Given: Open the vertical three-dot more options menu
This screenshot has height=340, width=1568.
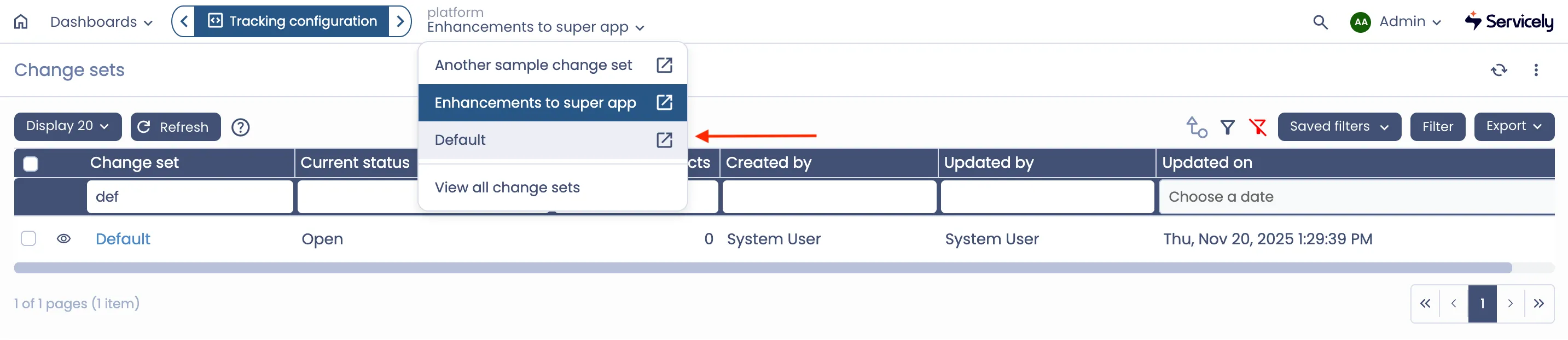Looking at the screenshot, I should tap(1536, 70).
